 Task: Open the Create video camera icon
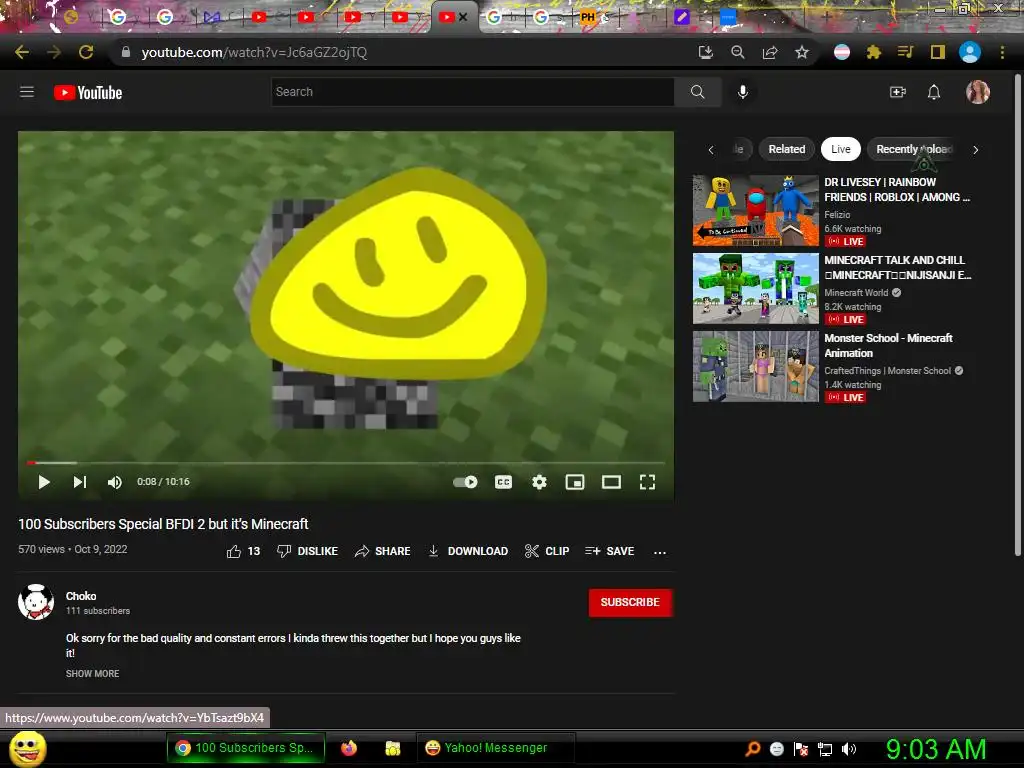(898, 92)
